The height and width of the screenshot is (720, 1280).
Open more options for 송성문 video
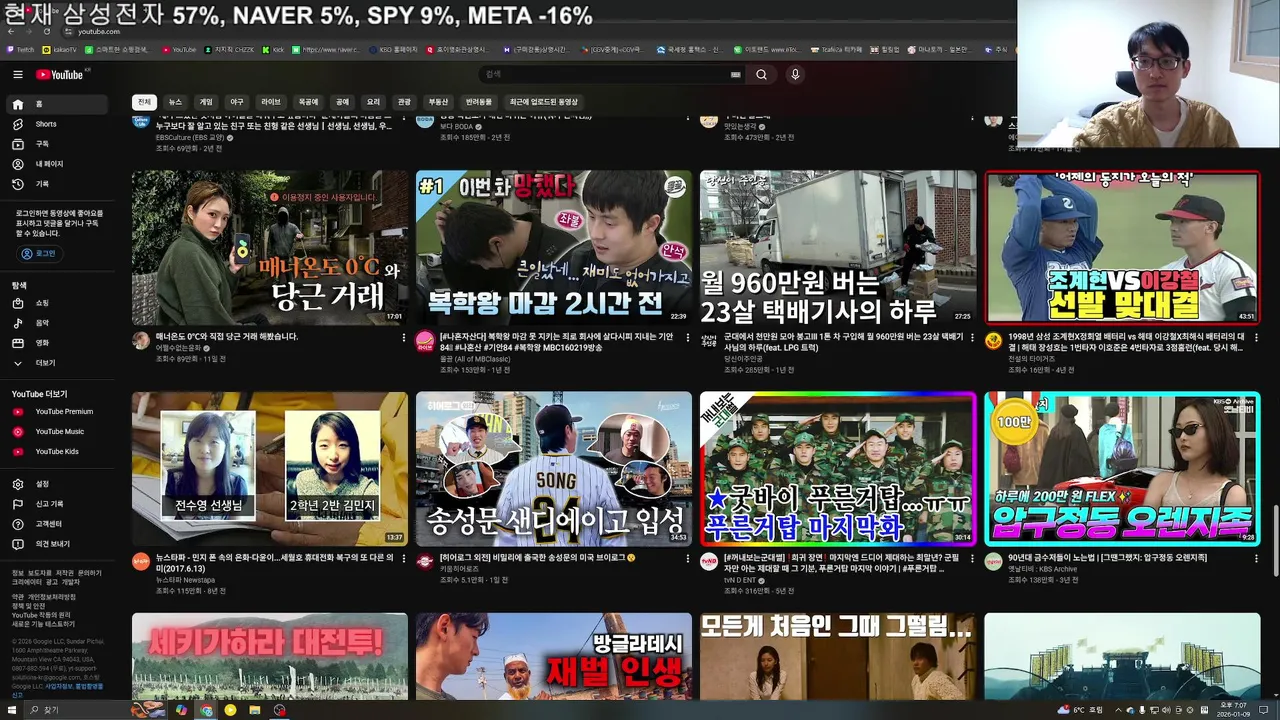click(687, 559)
